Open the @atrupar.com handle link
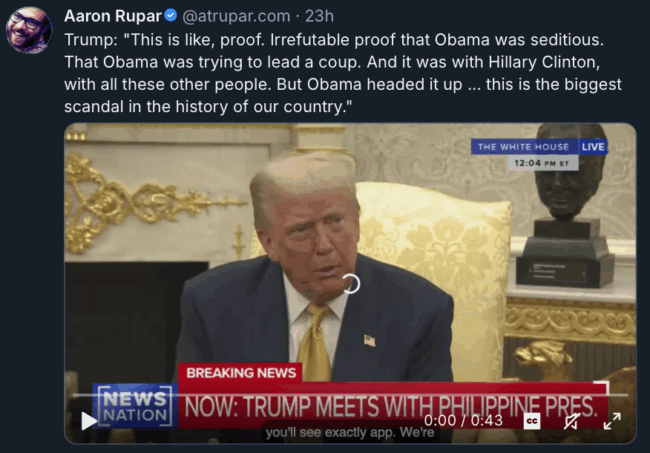This screenshot has width=650, height=453. tap(236, 16)
